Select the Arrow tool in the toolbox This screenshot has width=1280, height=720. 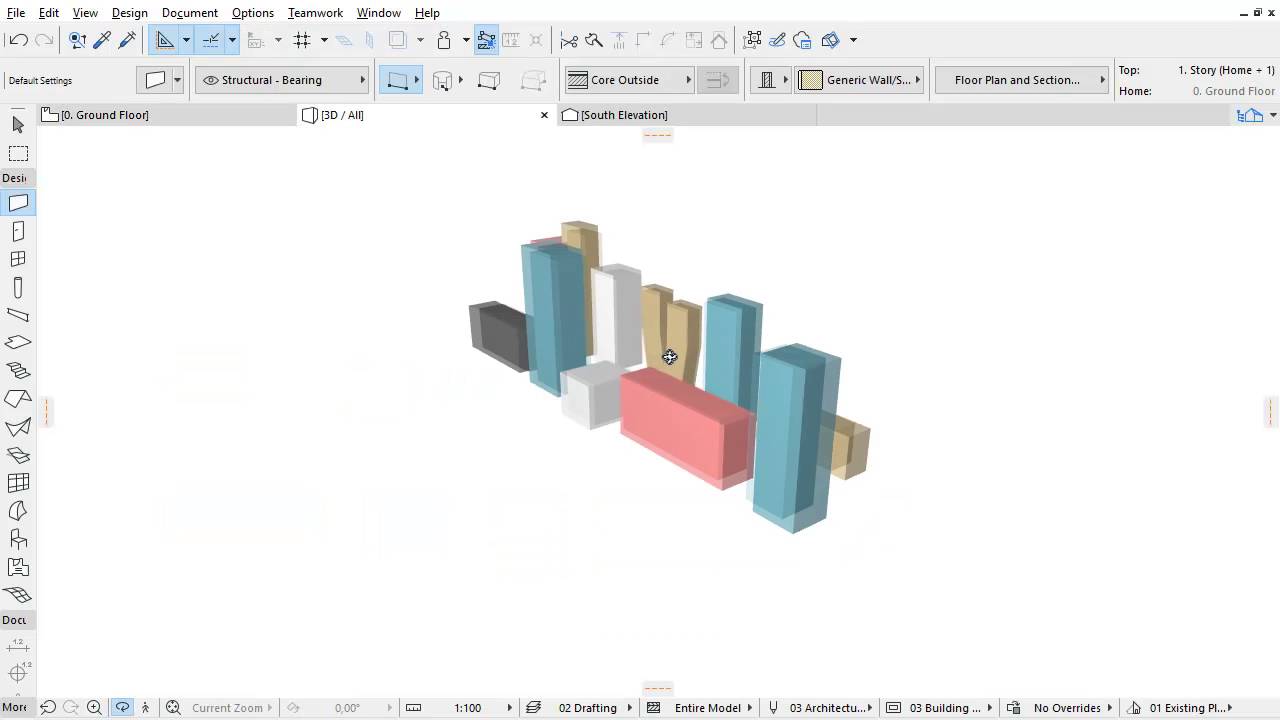click(x=18, y=125)
